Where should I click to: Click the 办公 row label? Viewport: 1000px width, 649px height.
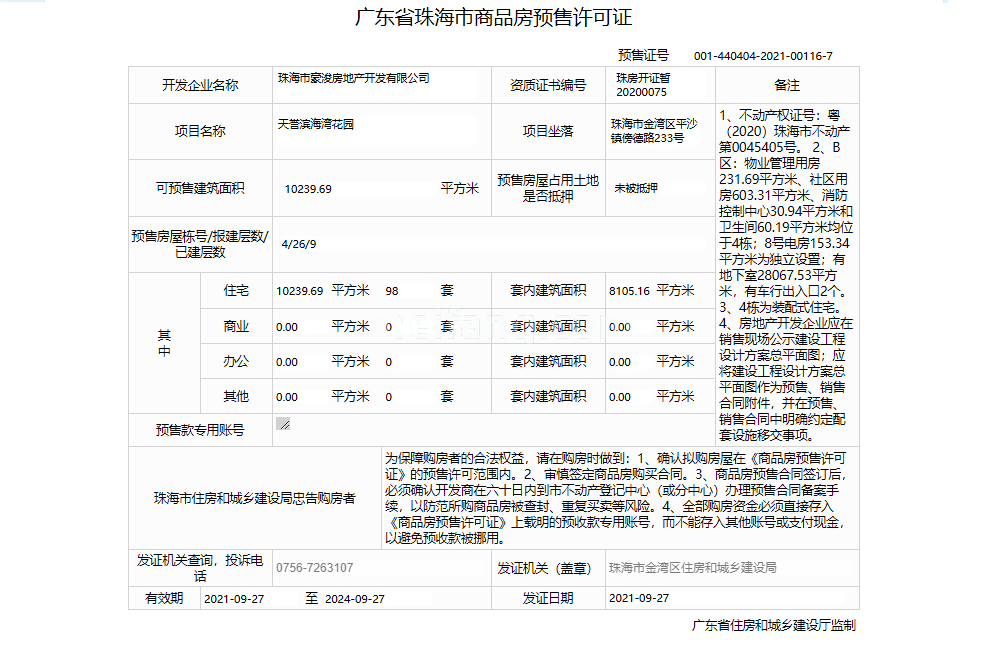pos(236,361)
